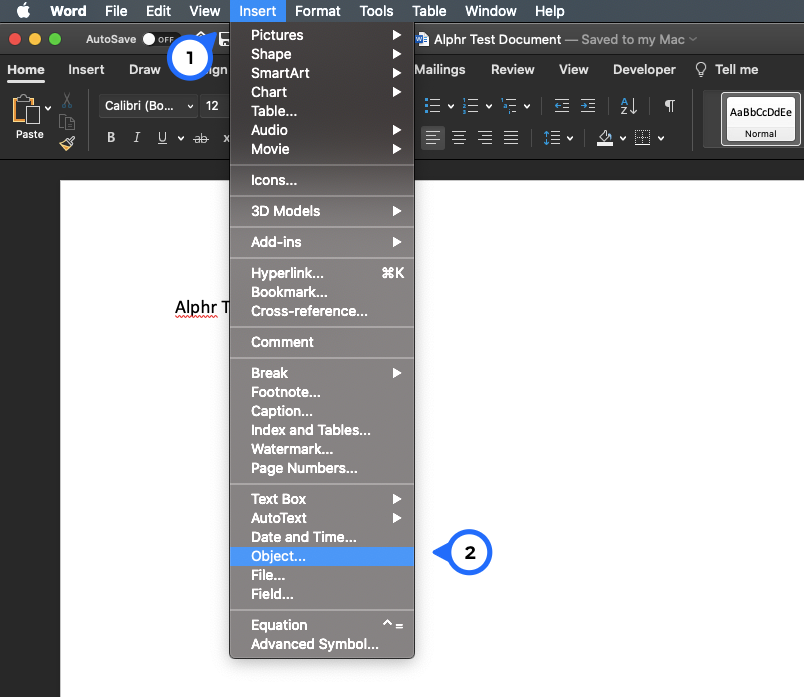Click the Cut scissors icon
The width and height of the screenshot is (804, 697).
click(x=67, y=101)
